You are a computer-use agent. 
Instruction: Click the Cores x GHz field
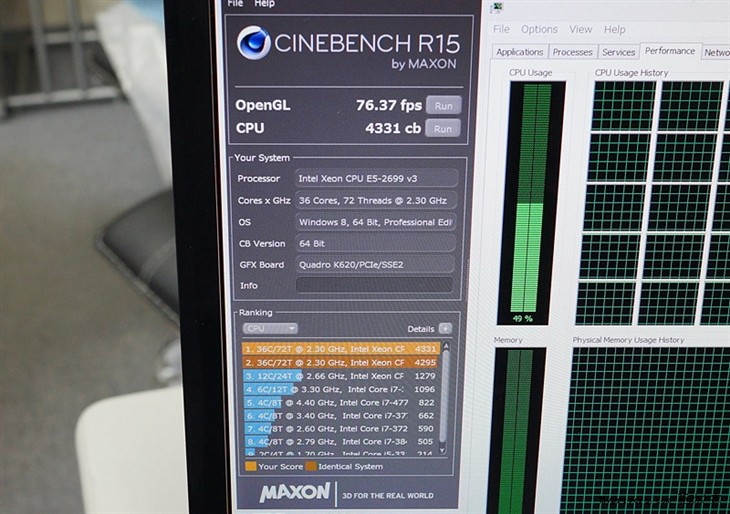pos(376,200)
